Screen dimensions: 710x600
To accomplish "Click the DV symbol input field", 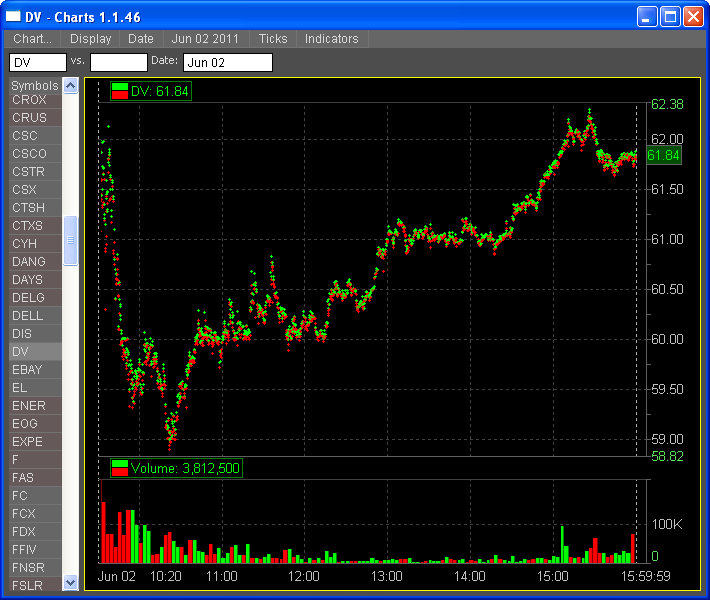I will point(38,62).
